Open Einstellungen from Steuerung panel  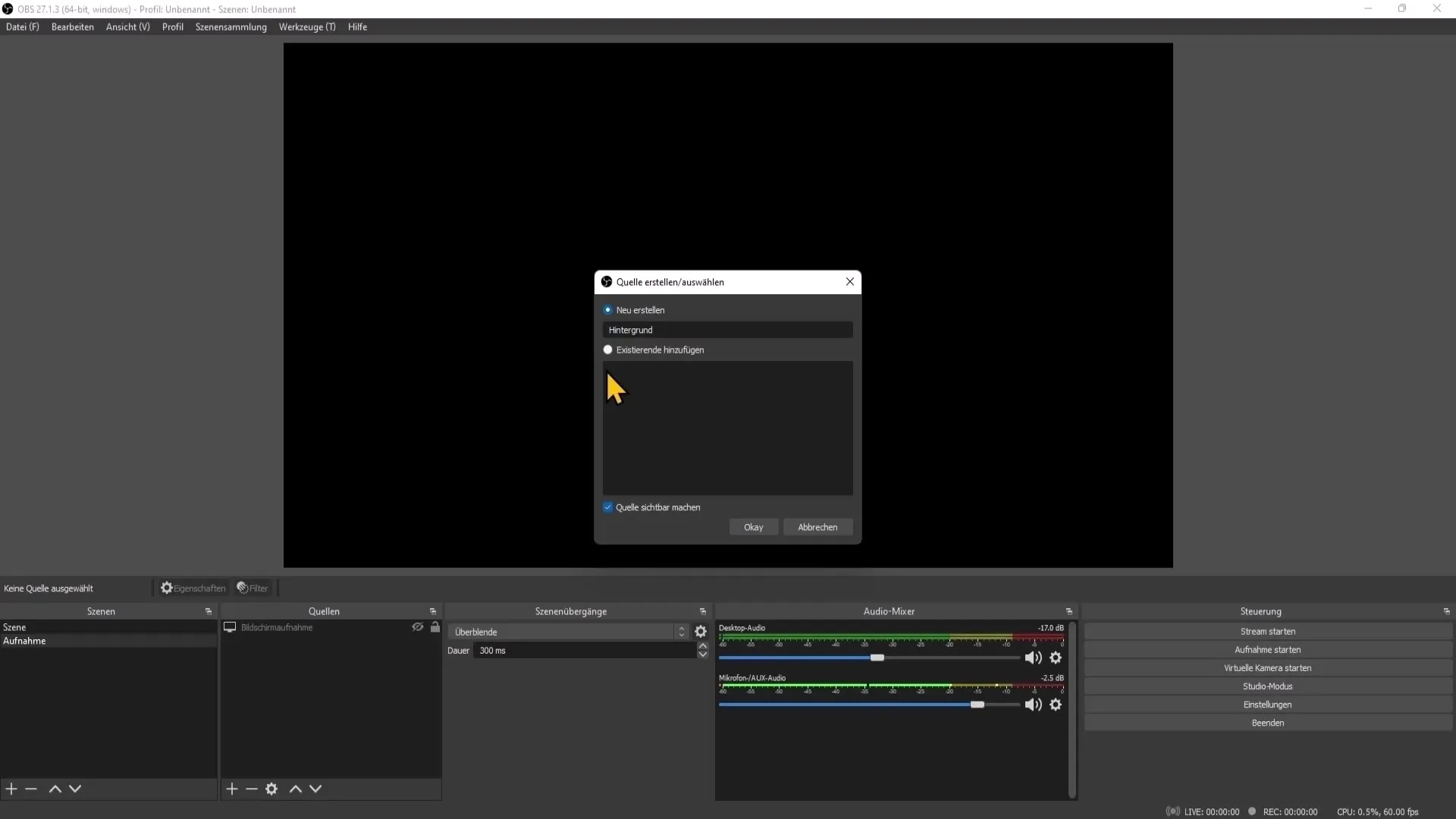coord(1268,704)
